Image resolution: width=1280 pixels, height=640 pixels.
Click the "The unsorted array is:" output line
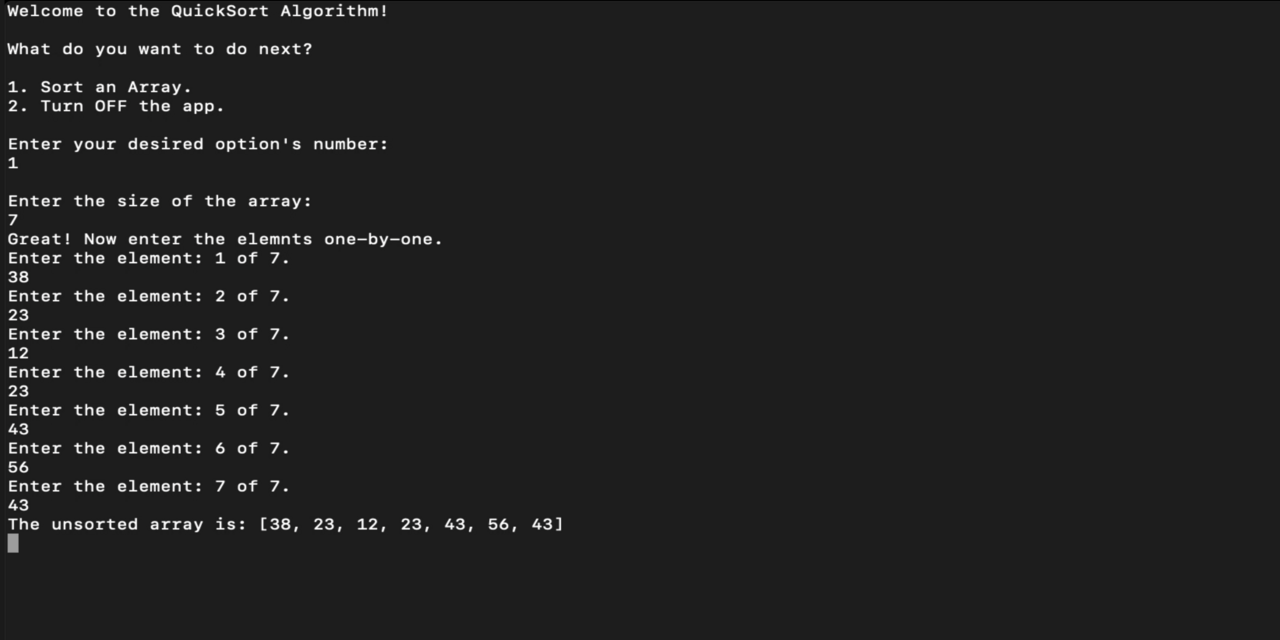[x=286, y=524]
